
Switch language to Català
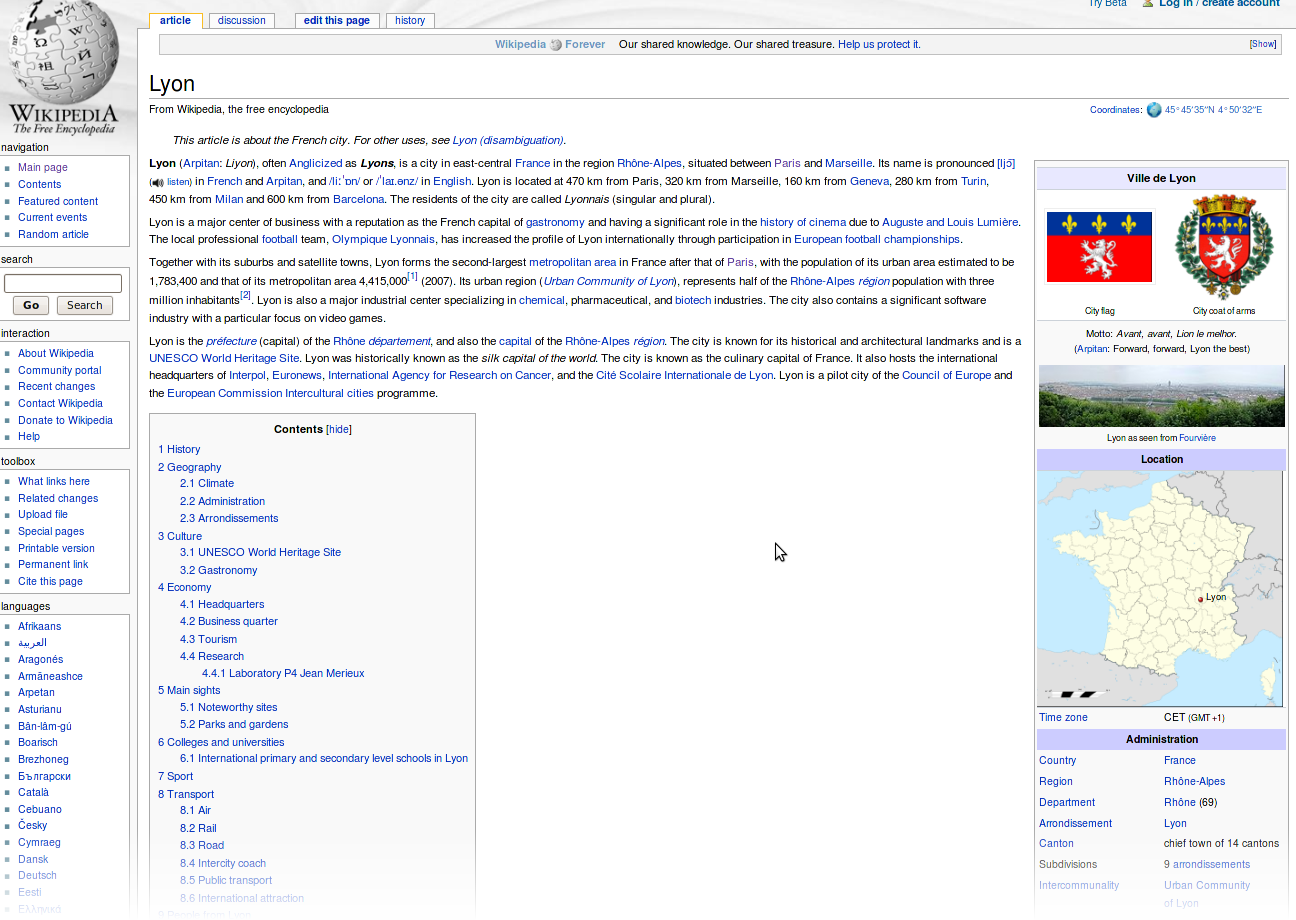[33, 792]
